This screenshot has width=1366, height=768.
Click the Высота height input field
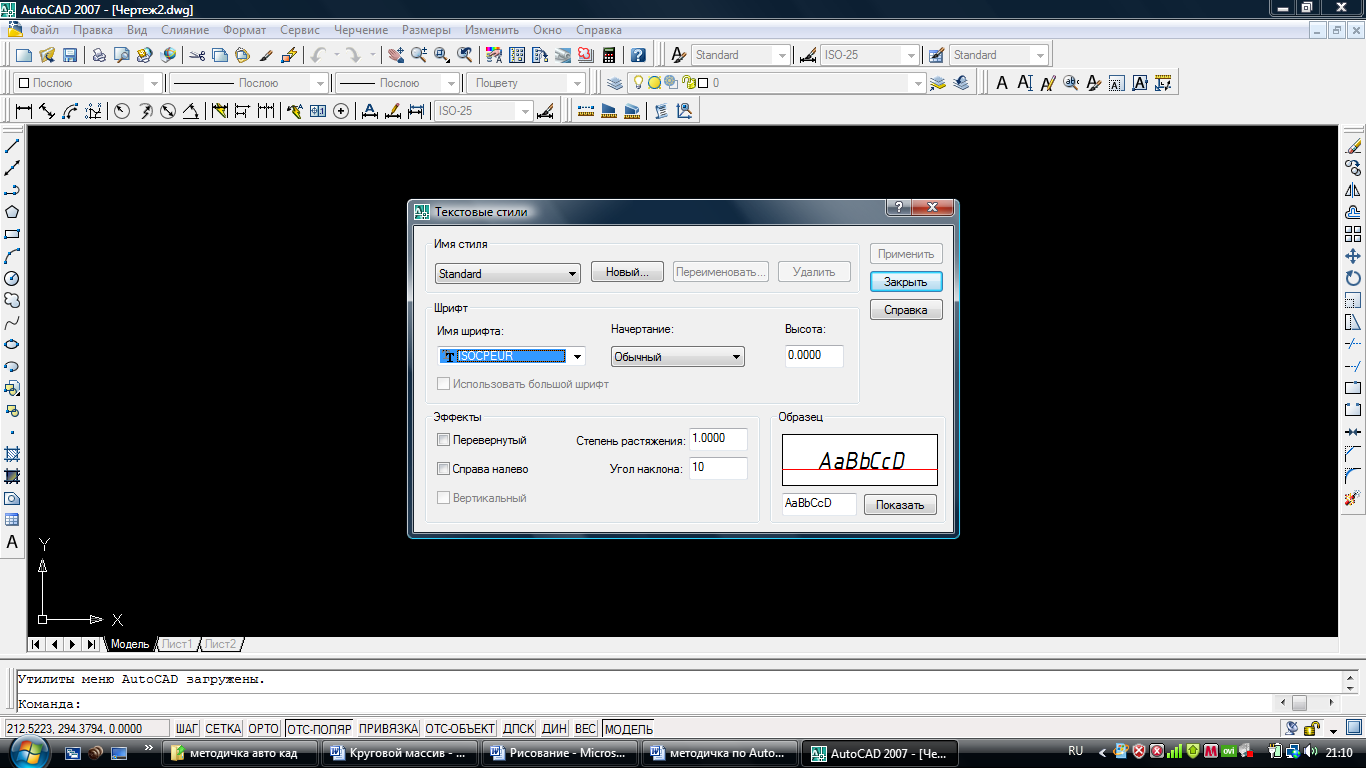[x=814, y=356]
